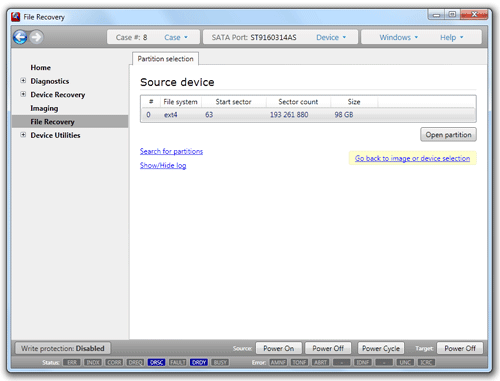Click the Power Cycle button
This screenshot has width=500, height=381.
[x=381, y=348]
